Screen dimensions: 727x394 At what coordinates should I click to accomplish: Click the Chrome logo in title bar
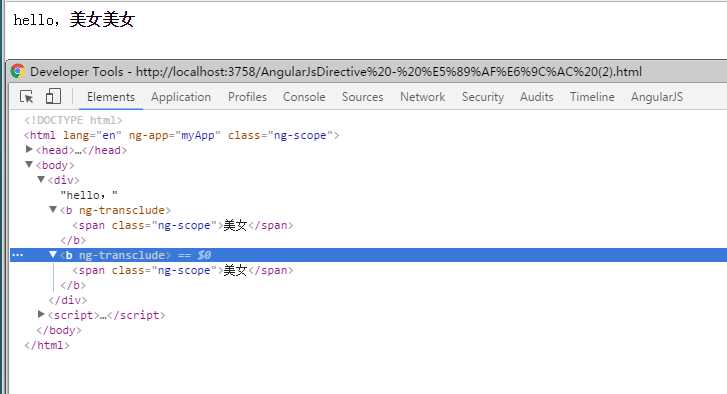[x=18, y=71]
